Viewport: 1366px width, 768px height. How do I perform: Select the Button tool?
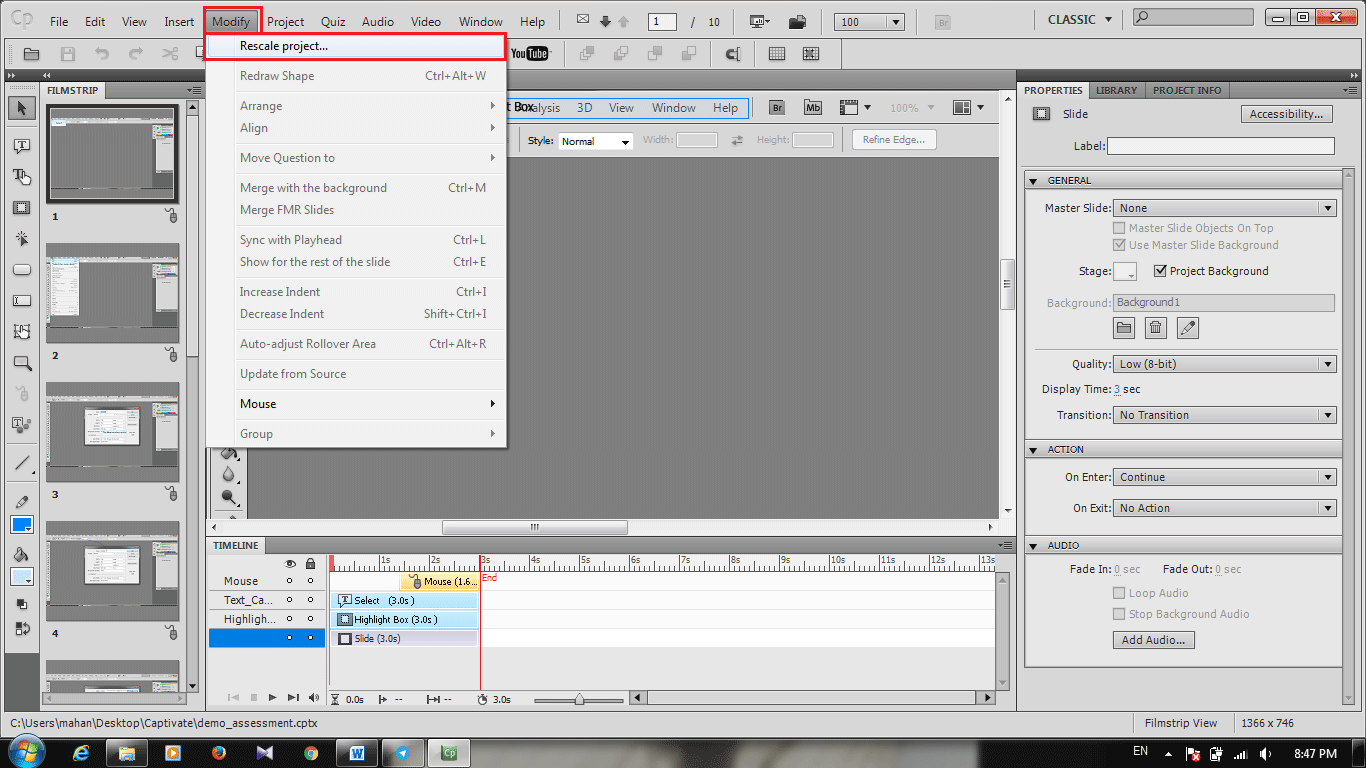tap(22, 270)
